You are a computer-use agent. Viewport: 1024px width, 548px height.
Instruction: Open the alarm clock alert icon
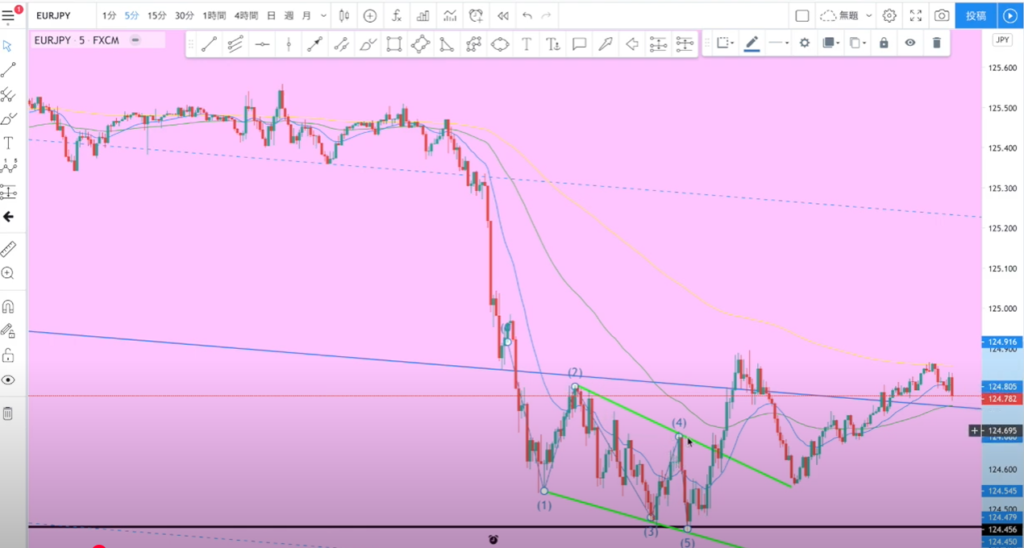[x=475, y=16]
